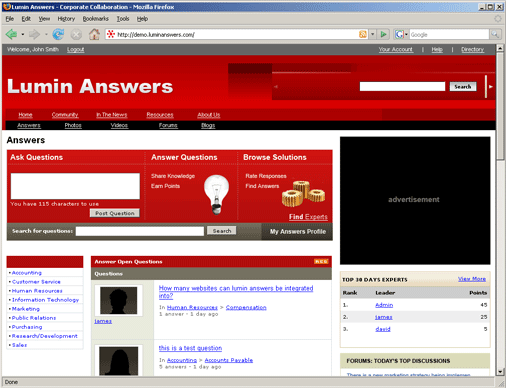
Task: Reload the page with the refresh icon
Action: (58, 34)
